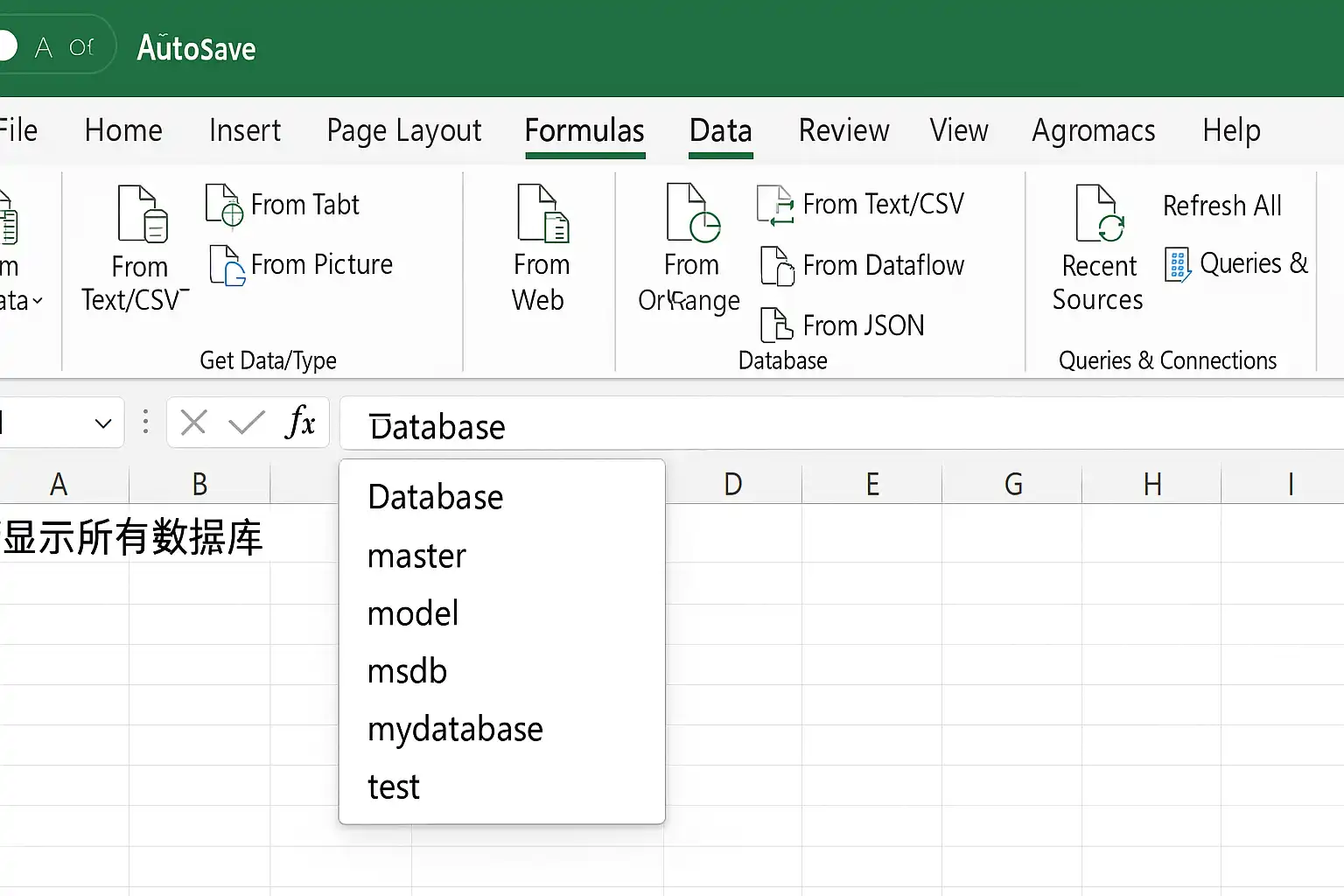This screenshot has height=896, width=1344.
Task: Click the Queries & connections icon
Action: (x=1178, y=264)
